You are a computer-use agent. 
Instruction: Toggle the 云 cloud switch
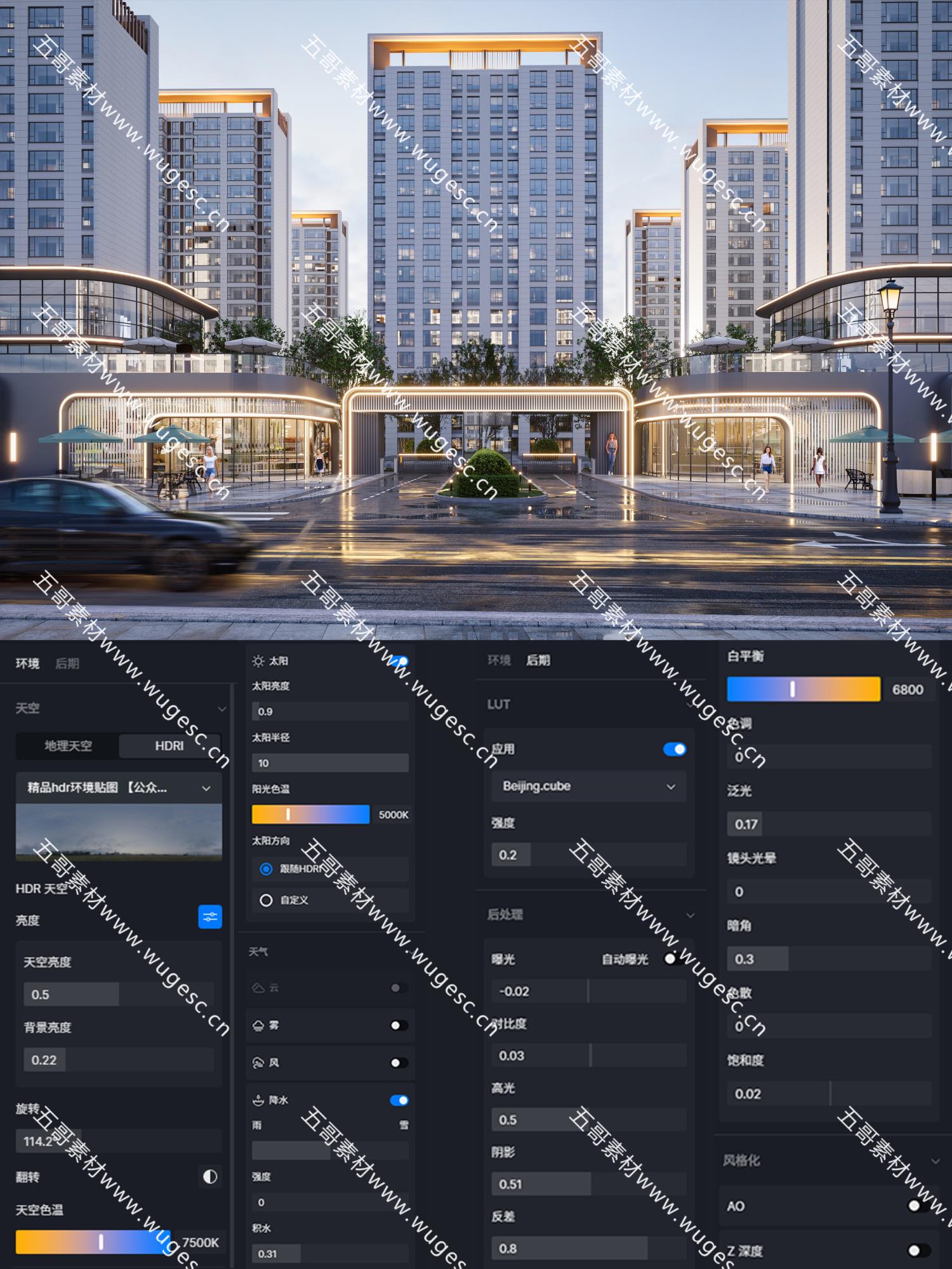pos(399,988)
